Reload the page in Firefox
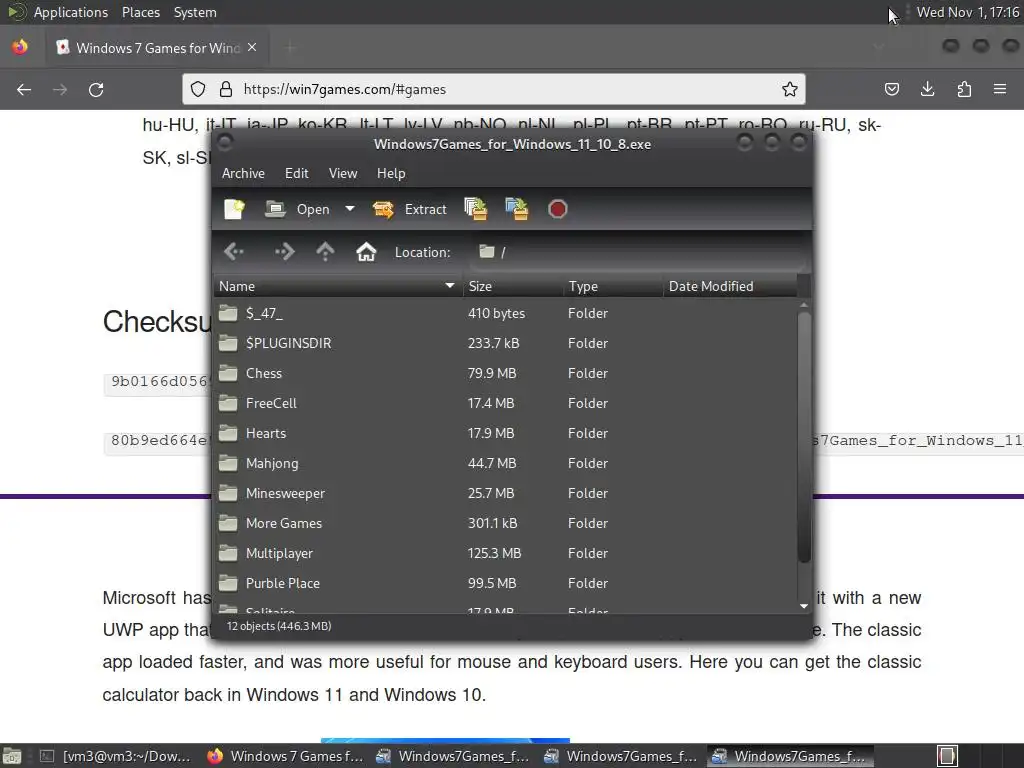This screenshot has height=768, width=1024. (96, 89)
